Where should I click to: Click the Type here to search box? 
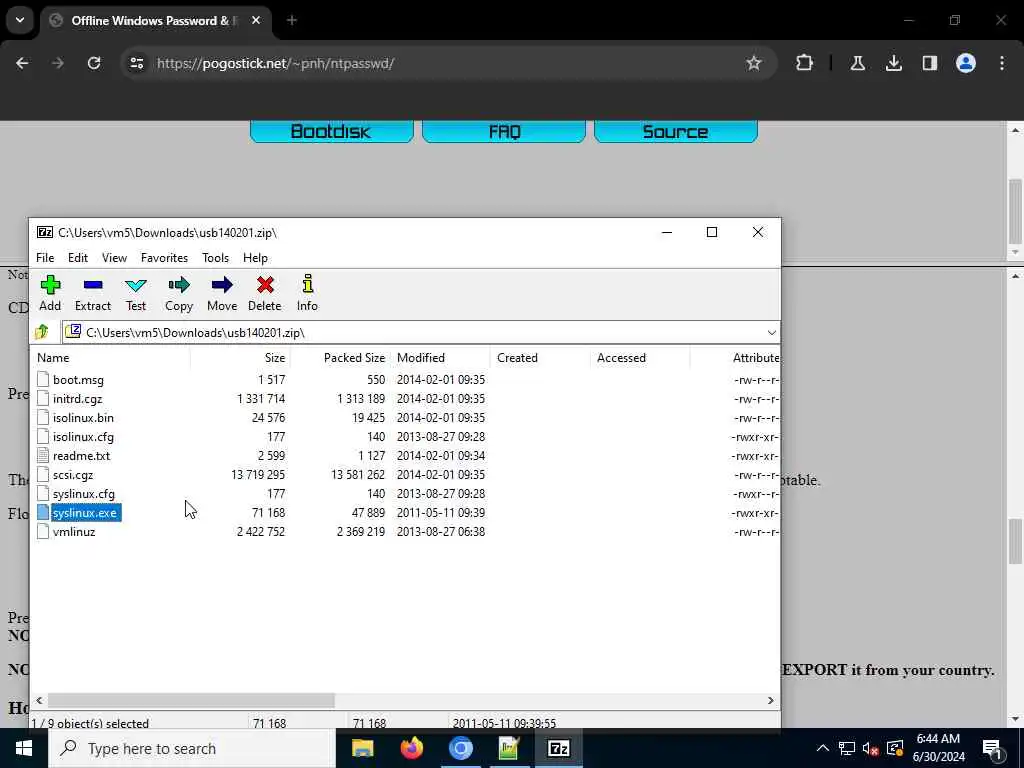point(191,748)
